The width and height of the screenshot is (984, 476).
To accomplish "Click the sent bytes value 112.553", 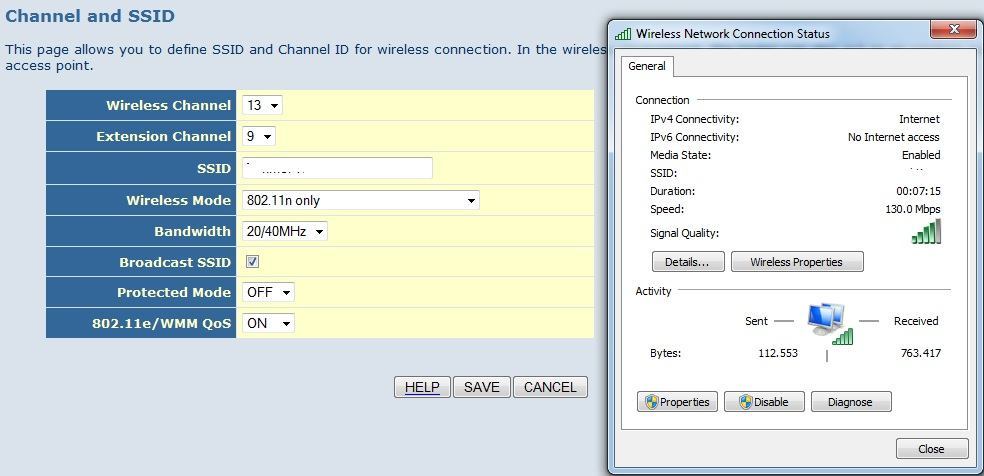I will click(778, 353).
